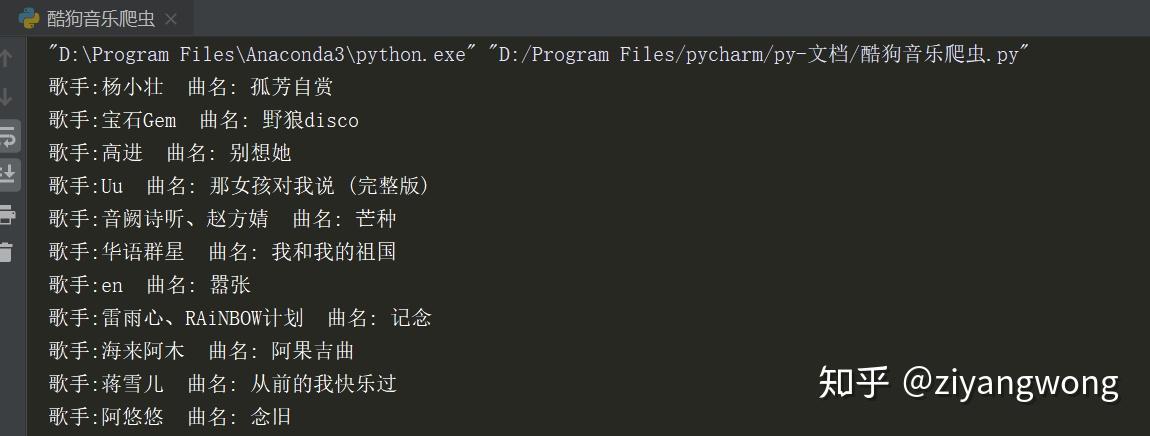The height and width of the screenshot is (436, 1150).
Task: Click the 雷雨心 记念 output line
Action: 240,318
